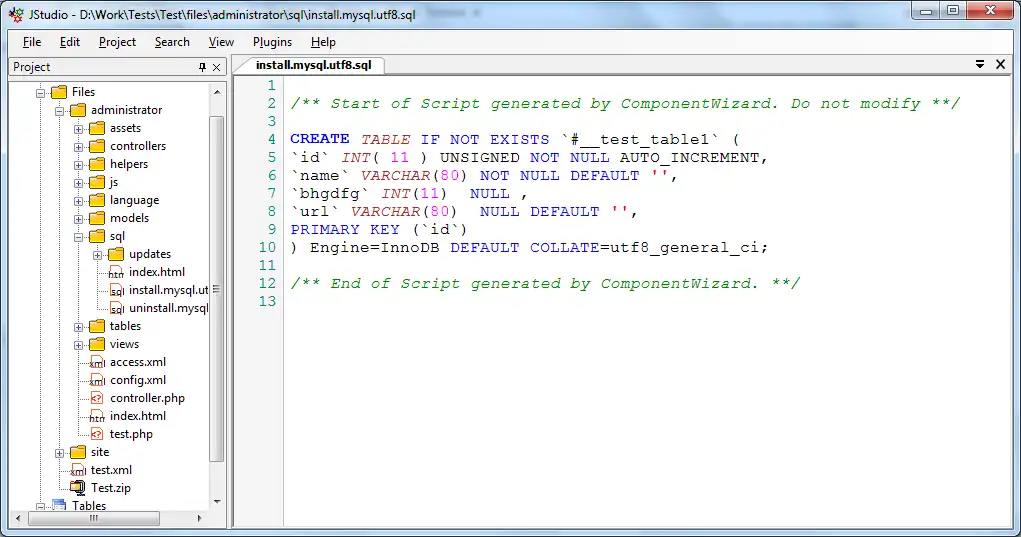Click the config.xml file icon
Viewport: 1021px width, 537px height.
click(97, 380)
